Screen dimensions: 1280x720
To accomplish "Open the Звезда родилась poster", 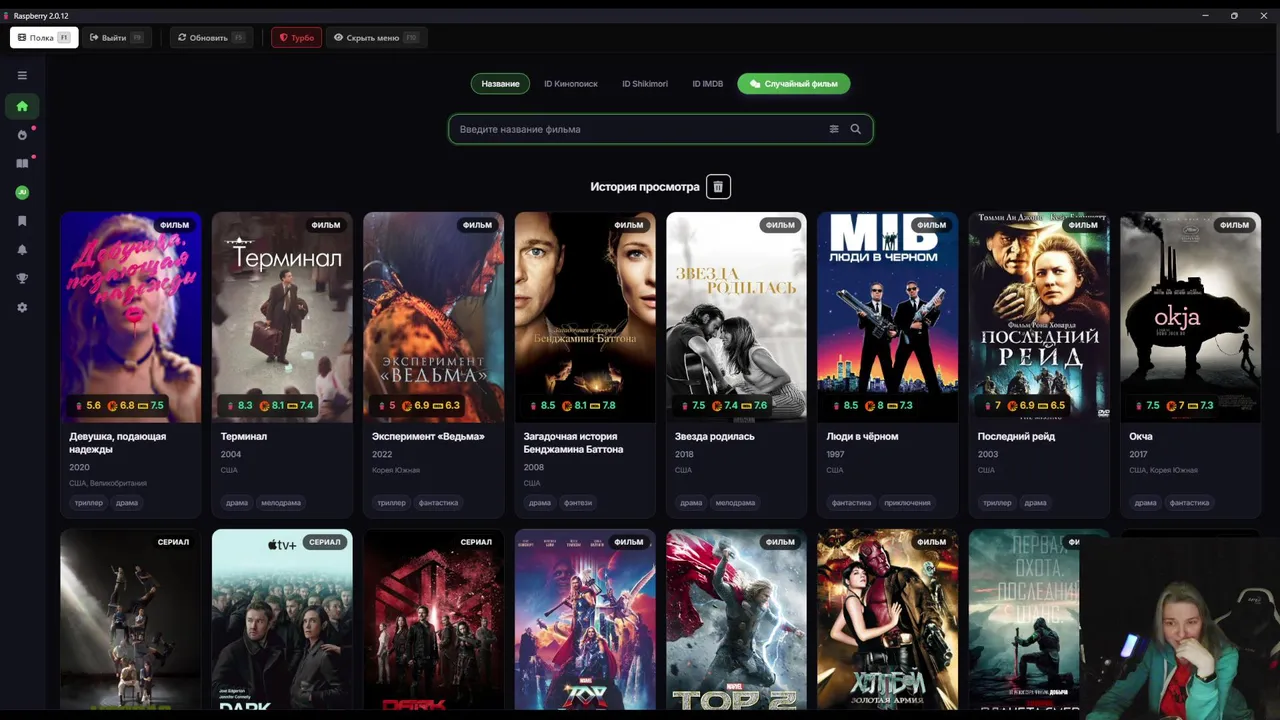I will (x=736, y=317).
